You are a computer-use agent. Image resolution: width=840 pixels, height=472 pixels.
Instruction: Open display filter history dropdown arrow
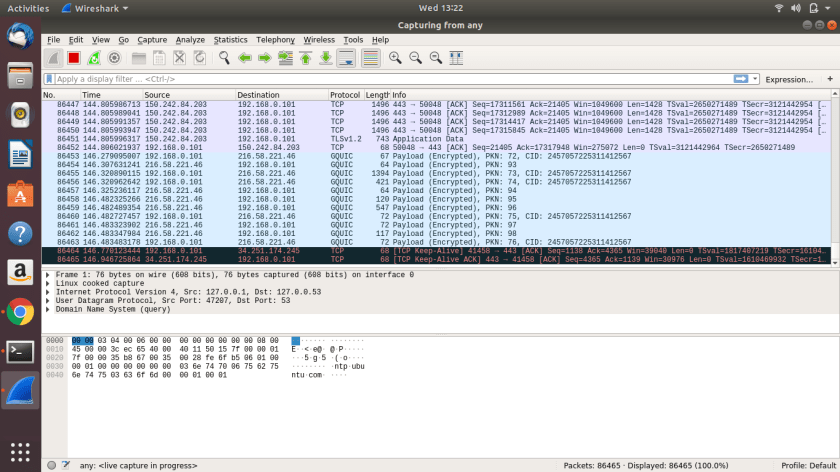pyautogui.click(x=755, y=79)
